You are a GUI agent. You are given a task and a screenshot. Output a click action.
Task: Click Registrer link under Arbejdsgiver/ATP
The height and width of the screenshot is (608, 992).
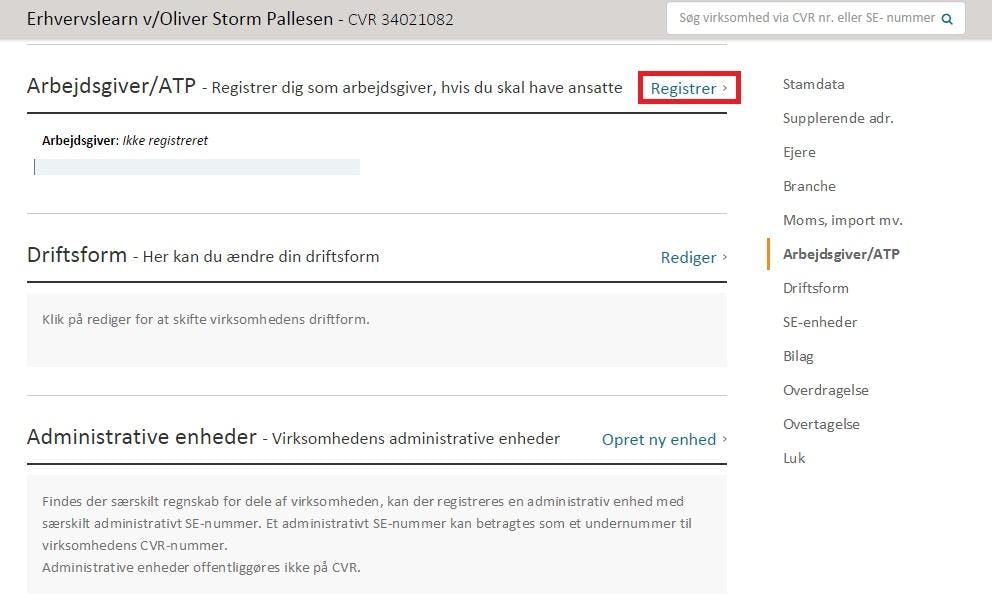tap(688, 89)
